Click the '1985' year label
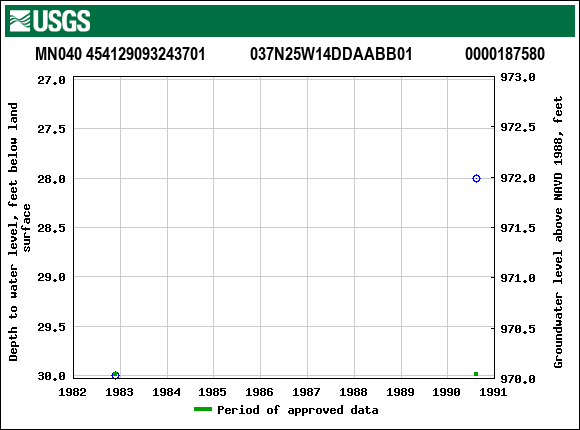This screenshot has height=430, width=580. point(212,392)
